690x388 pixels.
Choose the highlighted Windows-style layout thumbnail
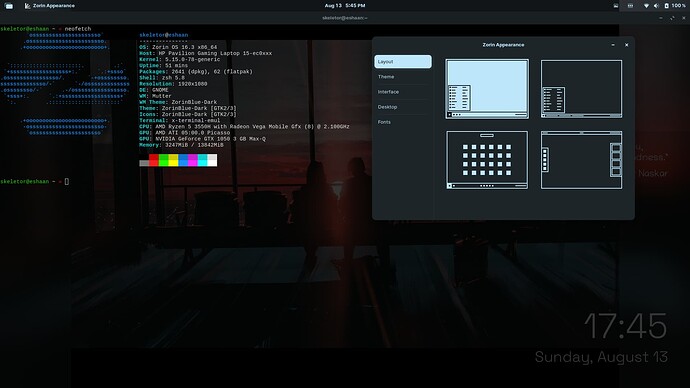click(x=487, y=89)
